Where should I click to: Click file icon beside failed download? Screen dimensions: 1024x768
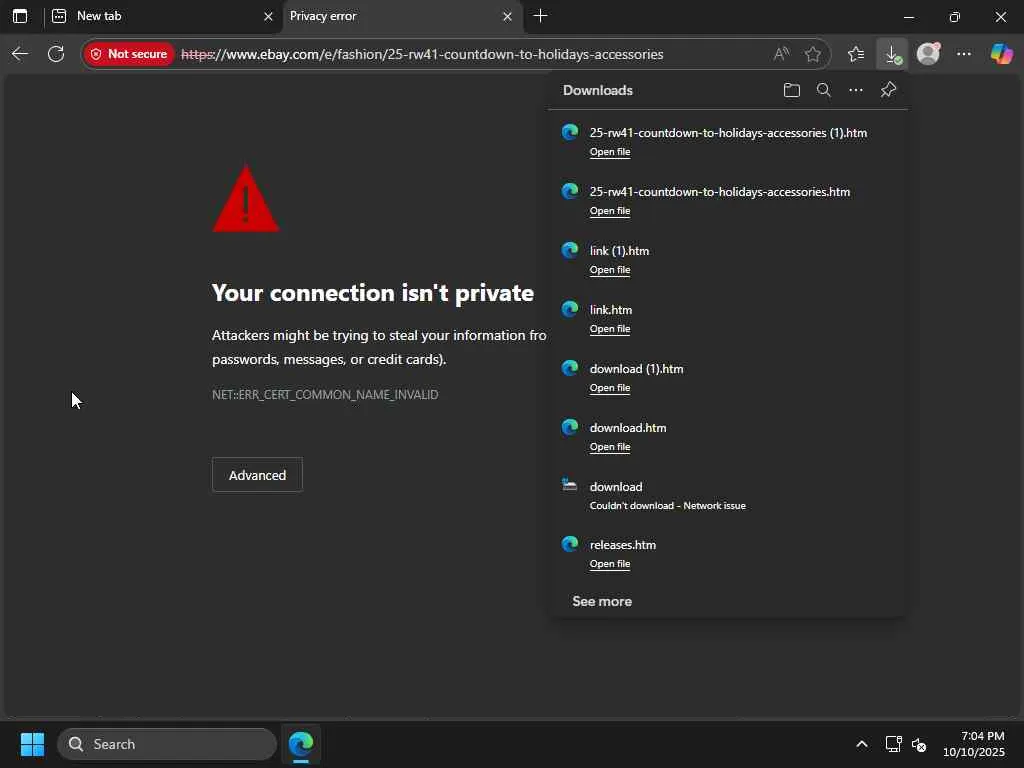(569, 485)
